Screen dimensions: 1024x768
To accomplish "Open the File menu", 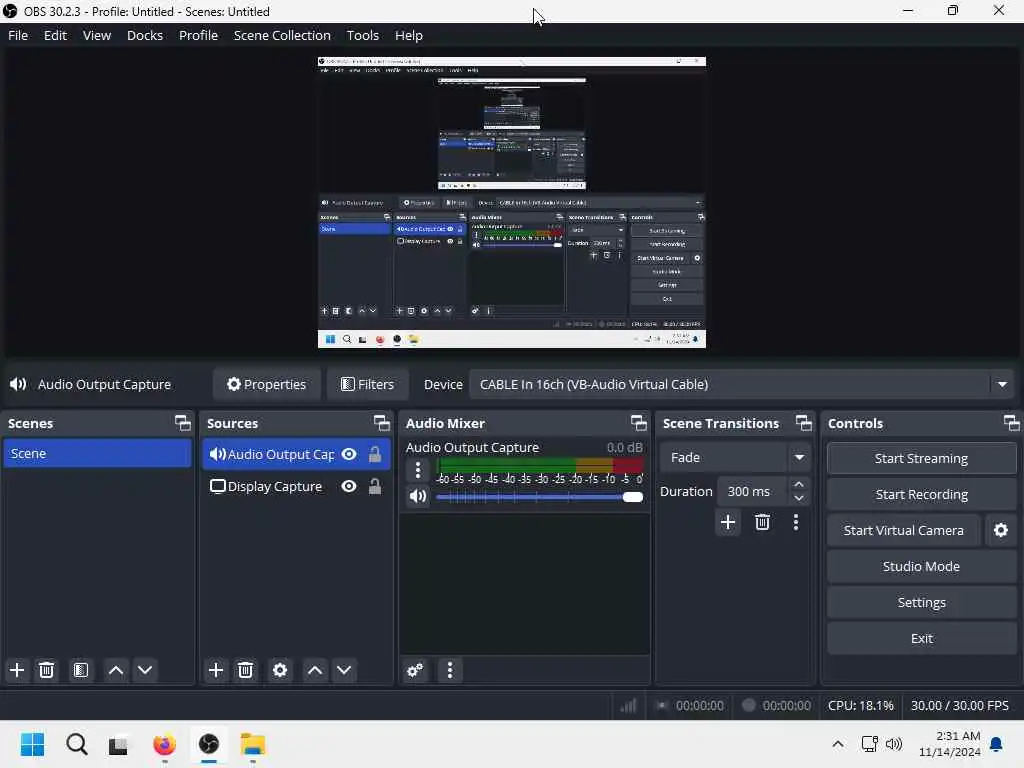I will (18, 35).
